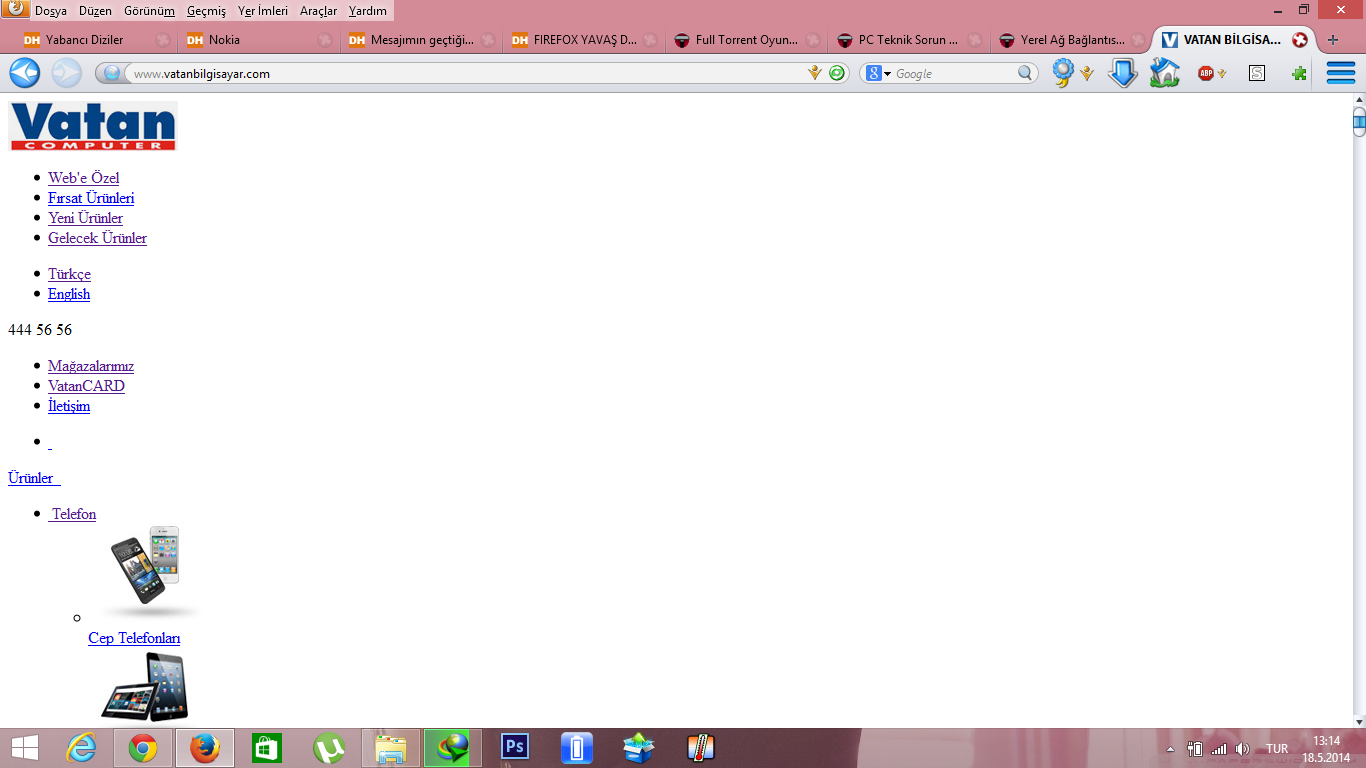Open the Yer İmleri menu
Image resolution: width=1366 pixels, height=768 pixels.
pyautogui.click(x=263, y=11)
